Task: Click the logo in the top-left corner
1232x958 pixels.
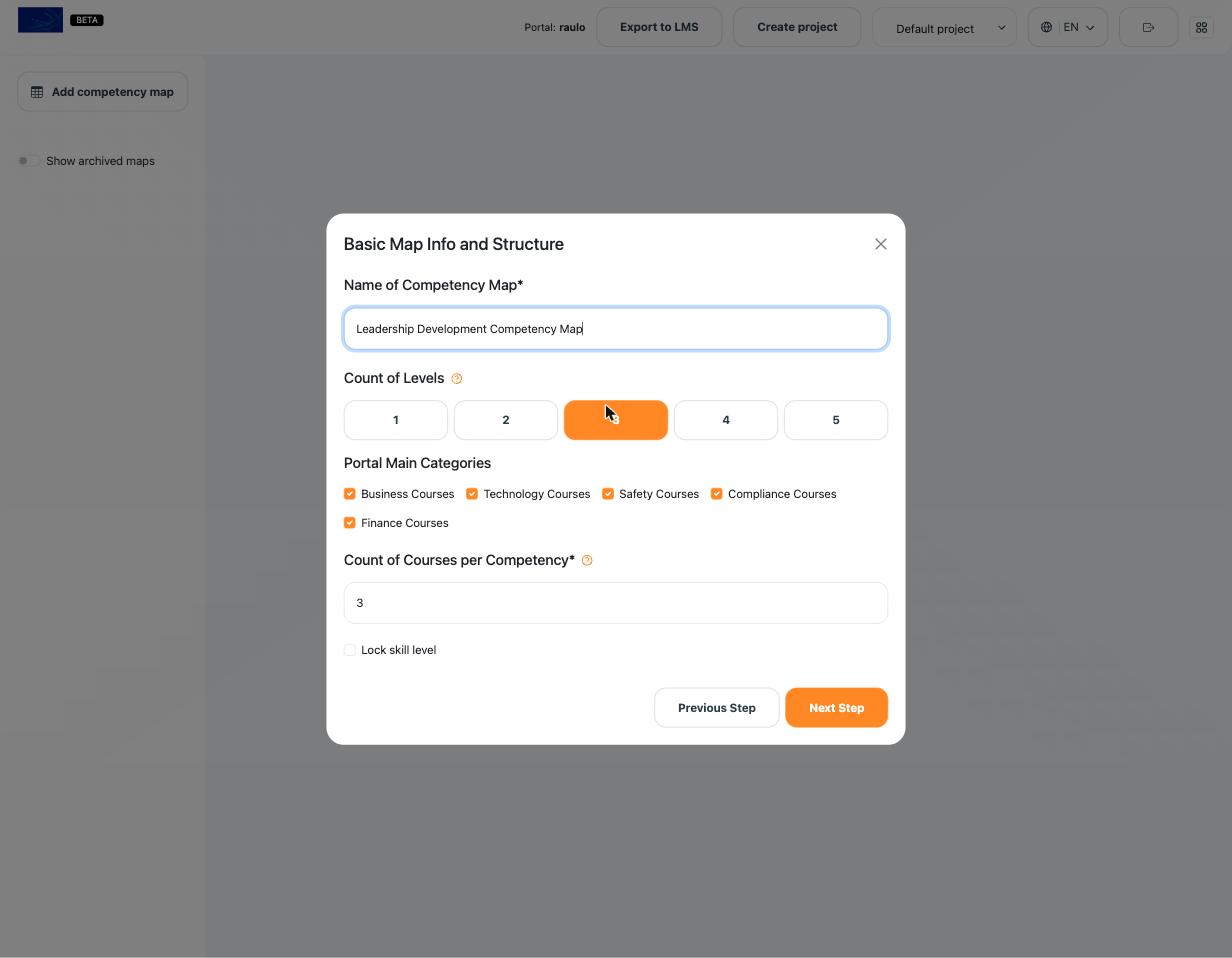Action: point(40,20)
